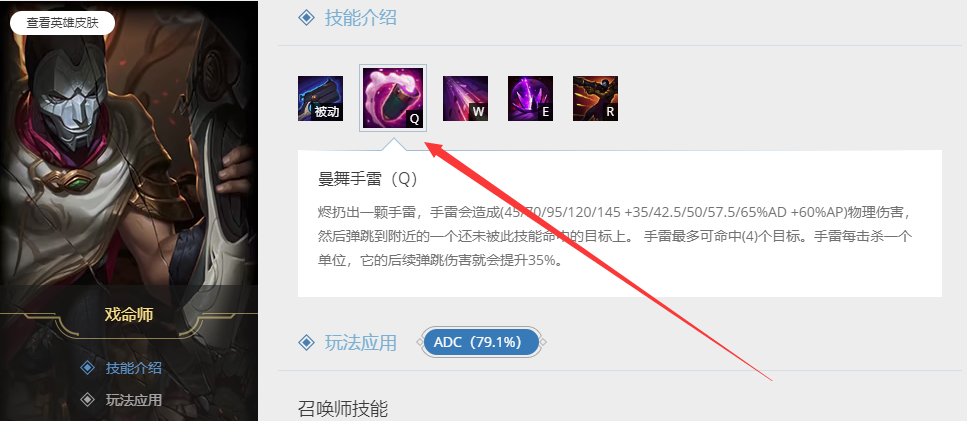This screenshot has height=421, width=967.
Task: Click the grenade skill description paragraph
Action: point(615,237)
